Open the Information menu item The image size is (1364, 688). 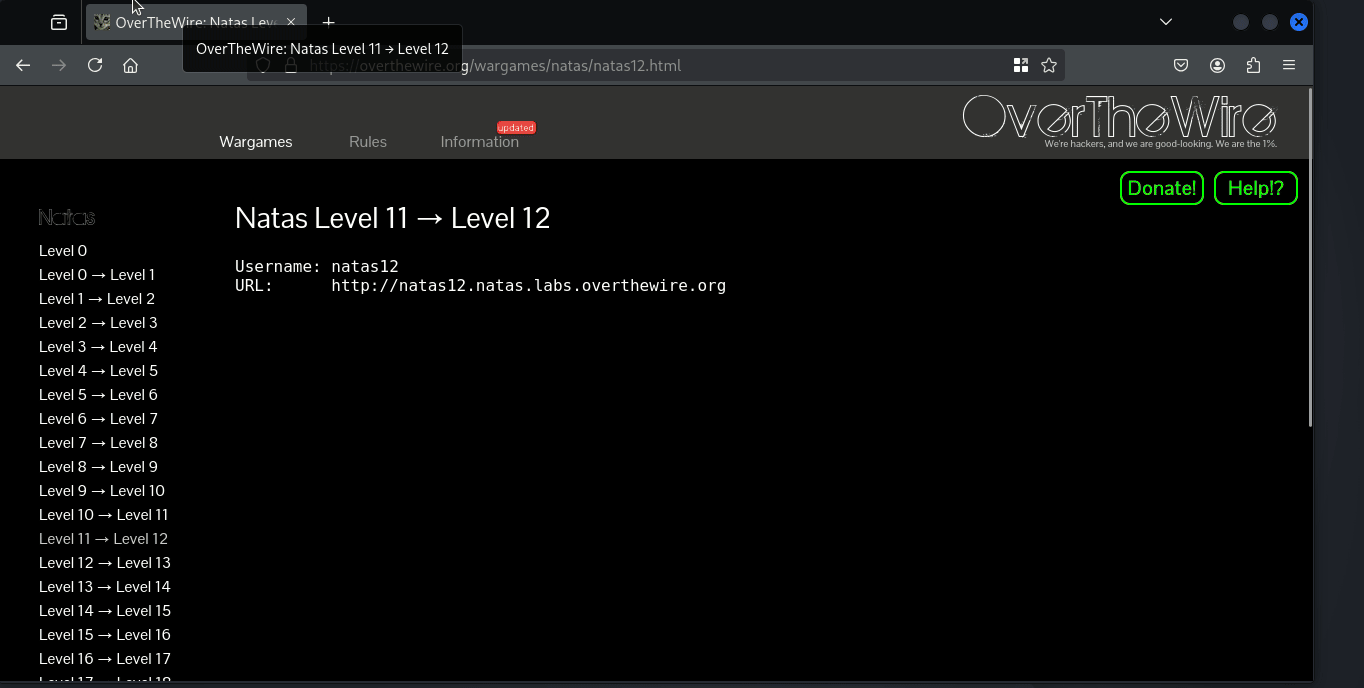(480, 142)
